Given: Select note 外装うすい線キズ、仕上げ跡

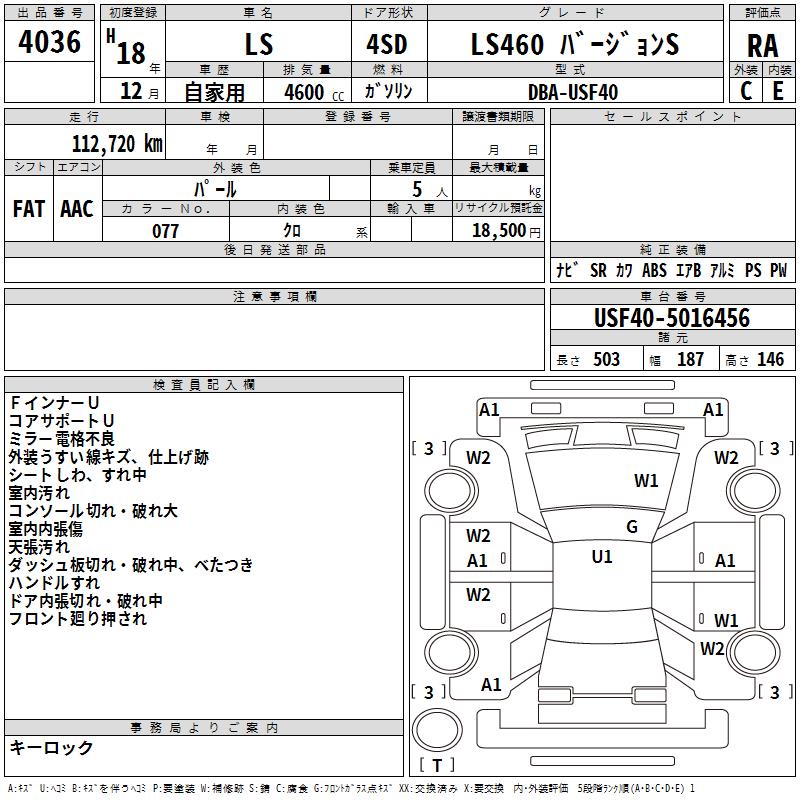Looking at the screenshot, I should [109, 457].
